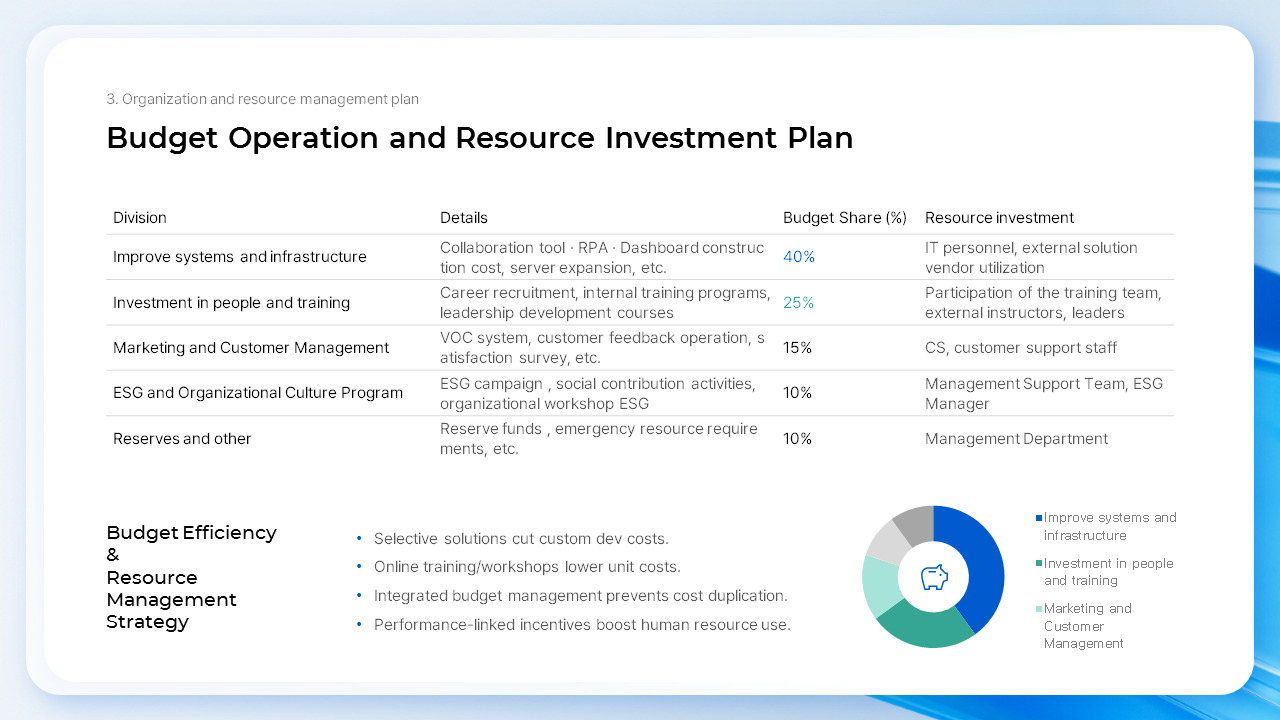Viewport: 1280px width, 720px height.
Task: Click the Details column header
Action: pos(463,217)
